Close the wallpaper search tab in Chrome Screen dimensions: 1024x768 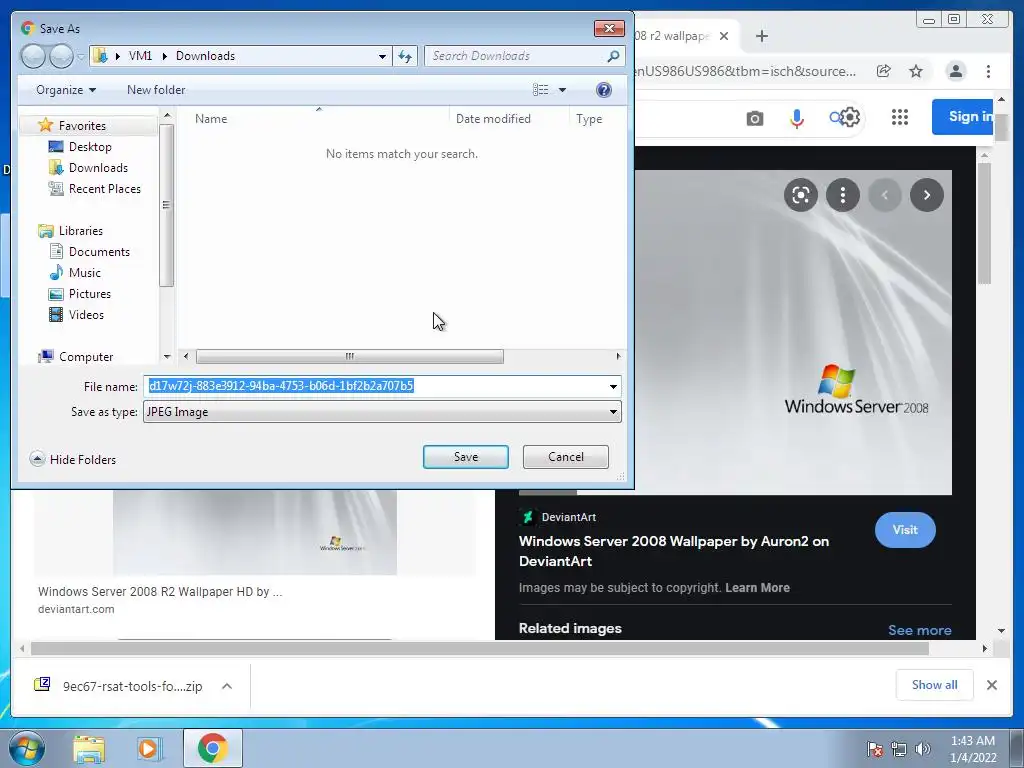pyautogui.click(x=724, y=36)
